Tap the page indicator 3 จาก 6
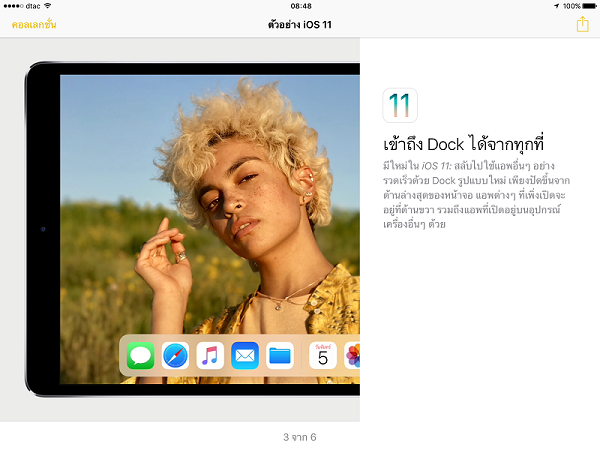 click(x=300, y=437)
